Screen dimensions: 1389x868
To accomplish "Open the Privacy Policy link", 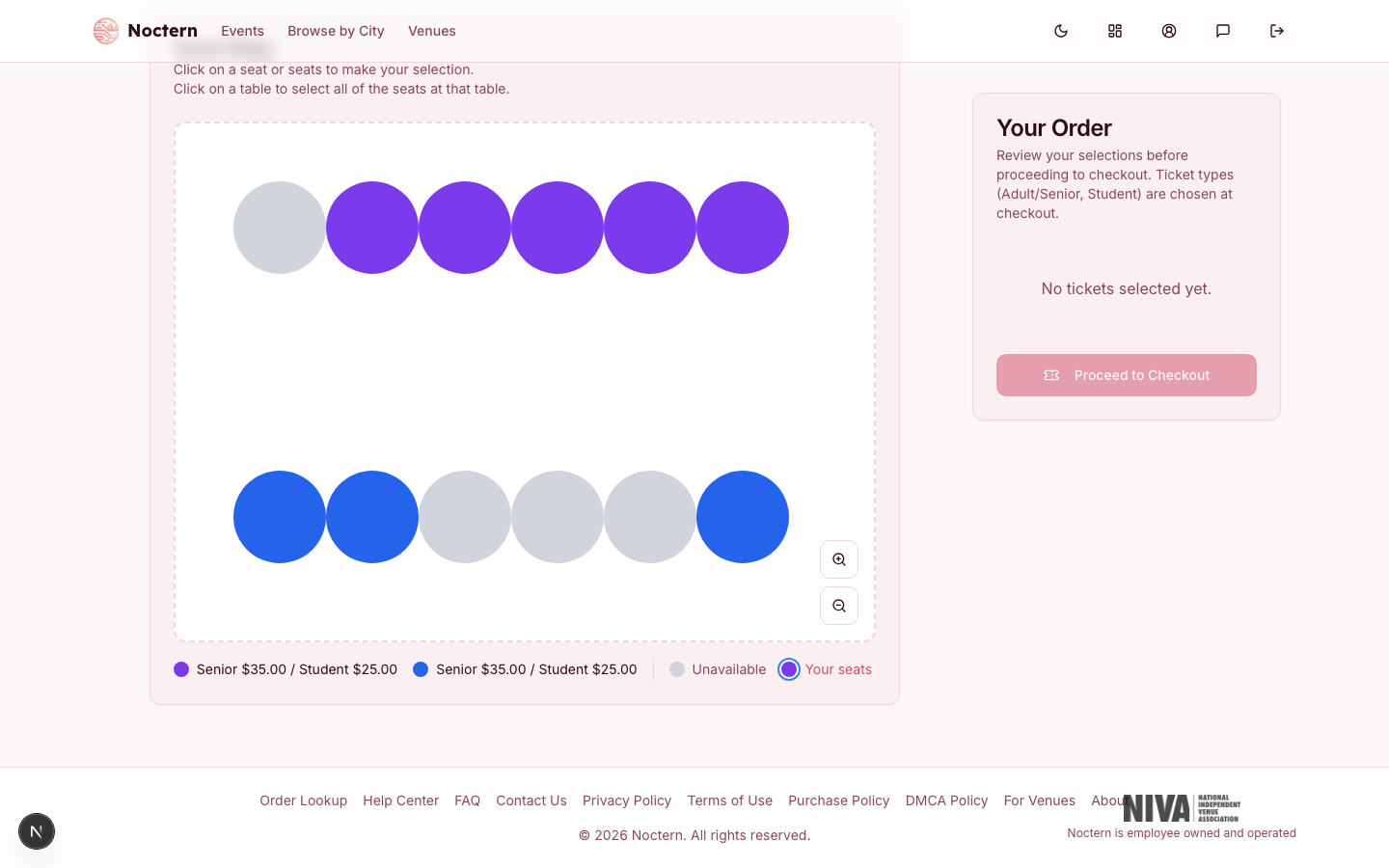I will pyautogui.click(x=627, y=800).
